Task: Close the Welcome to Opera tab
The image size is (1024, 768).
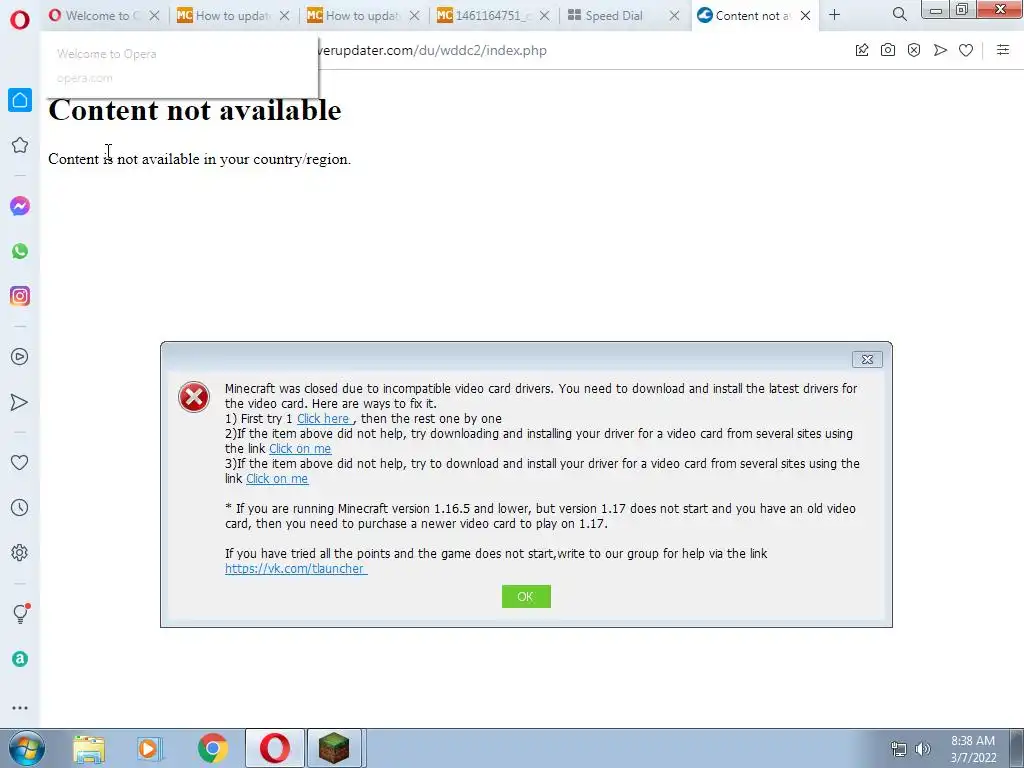Action: (154, 16)
